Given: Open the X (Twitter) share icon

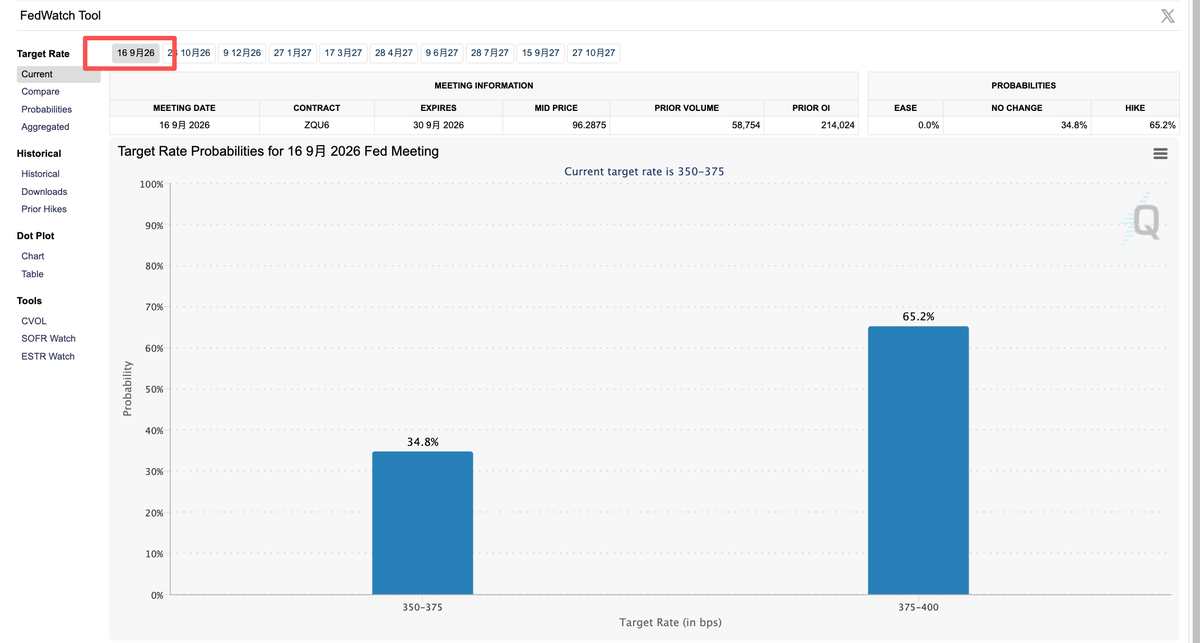Looking at the screenshot, I should point(1167,15).
